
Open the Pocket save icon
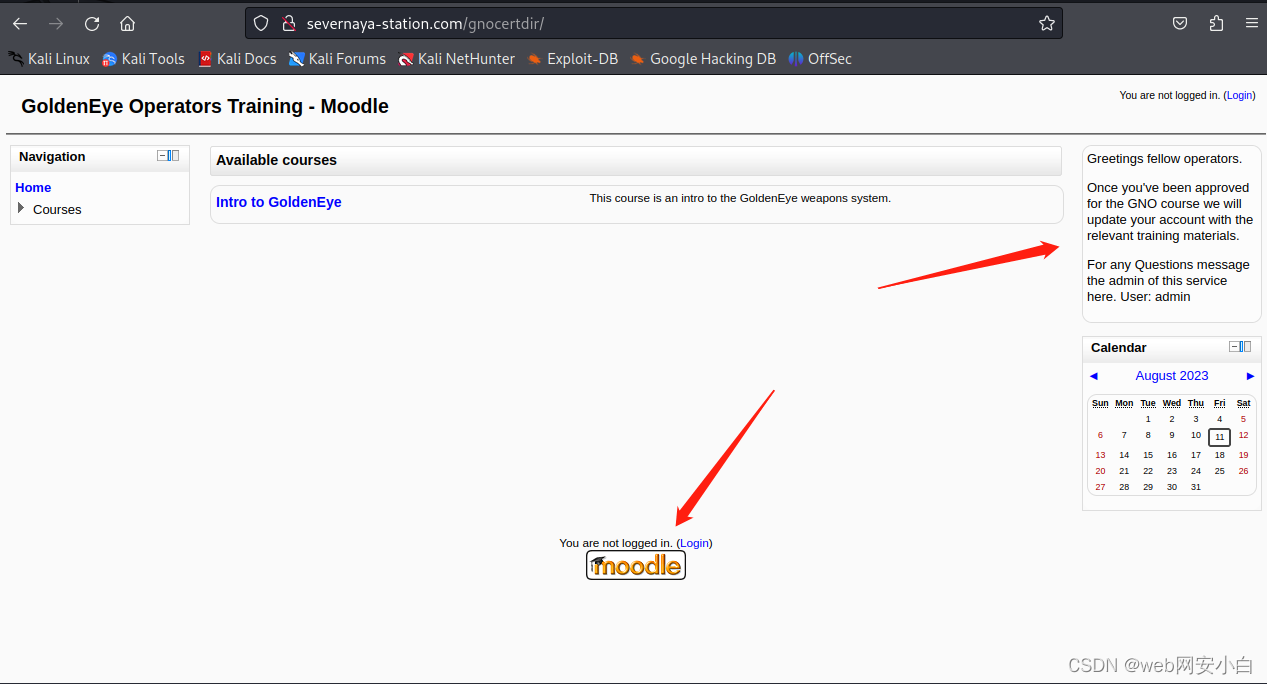pyautogui.click(x=1180, y=23)
